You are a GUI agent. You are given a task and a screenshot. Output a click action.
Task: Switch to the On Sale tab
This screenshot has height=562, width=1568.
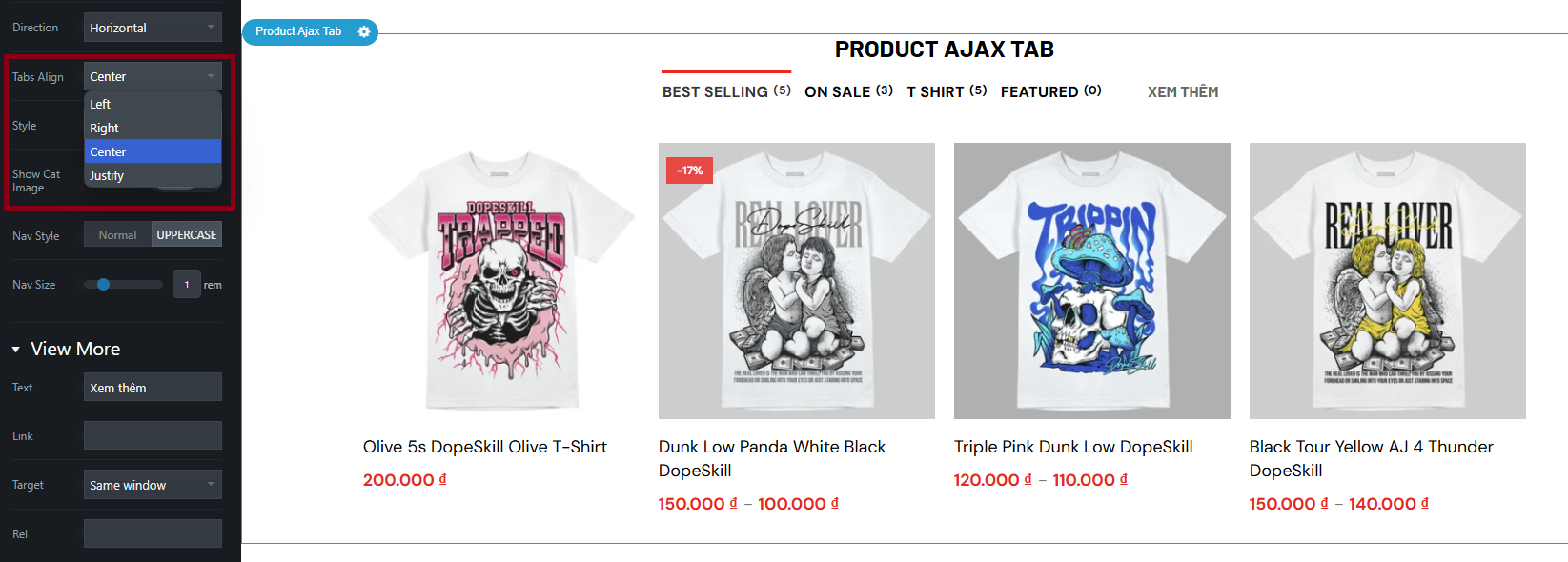pyautogui.click(x=848, y=91)
